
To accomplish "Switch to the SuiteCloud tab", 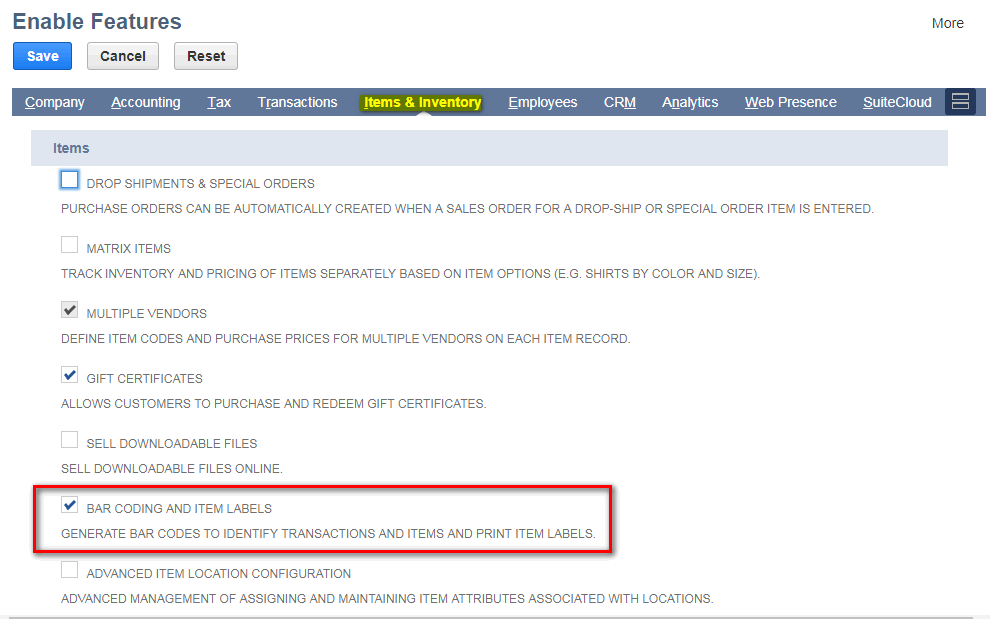I will [x=897, y=101].
